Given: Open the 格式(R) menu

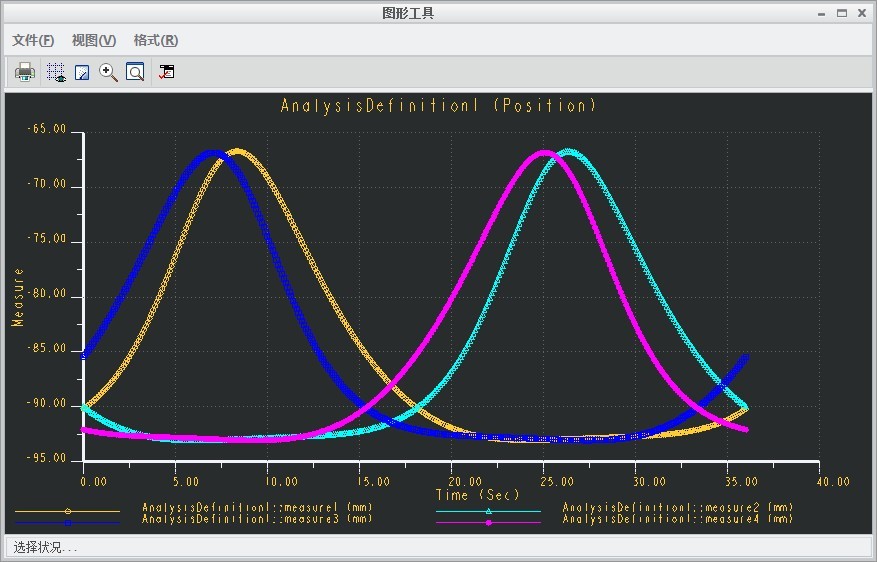Looking at the screenshot, I should coord(156,40).
